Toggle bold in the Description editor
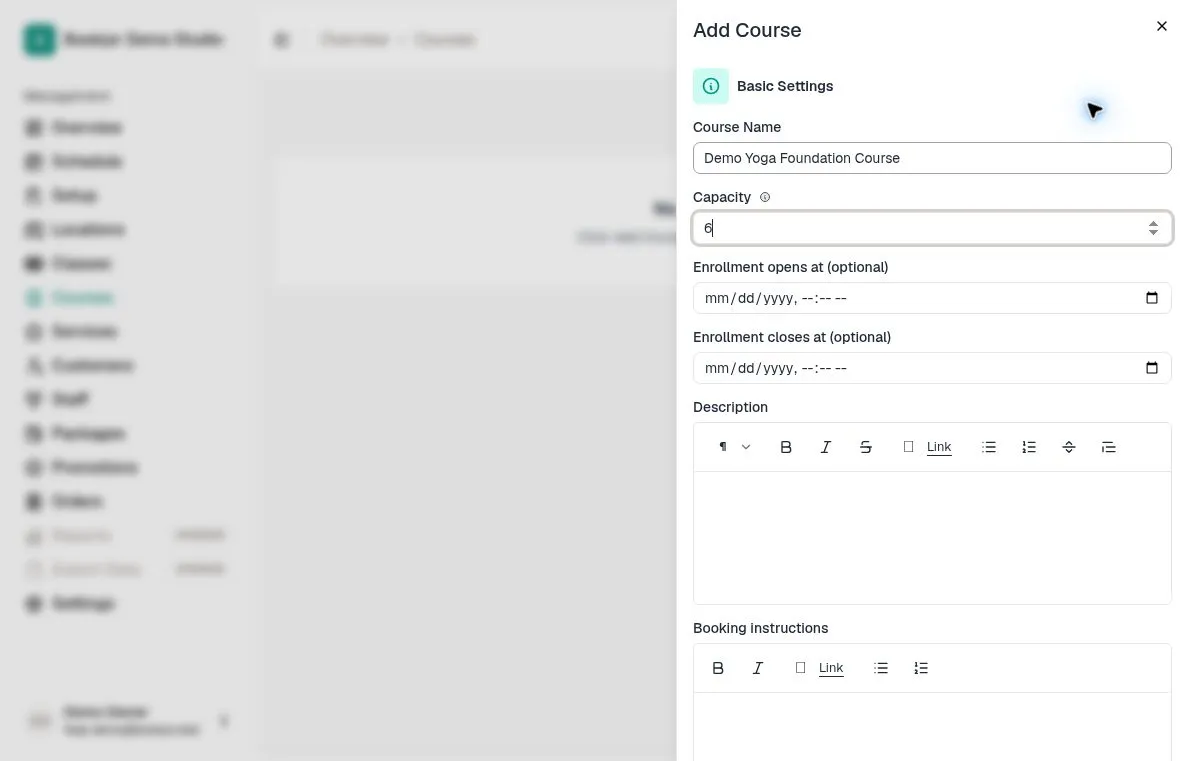 (786, 447)
